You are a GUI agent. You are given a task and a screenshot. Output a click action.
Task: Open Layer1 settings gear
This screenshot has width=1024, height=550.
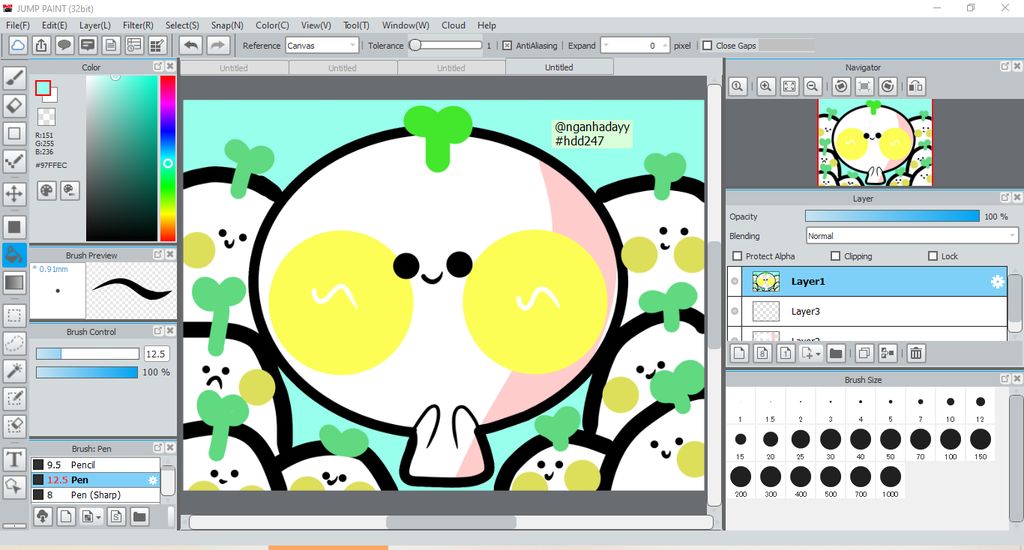[x=997, y=282]
